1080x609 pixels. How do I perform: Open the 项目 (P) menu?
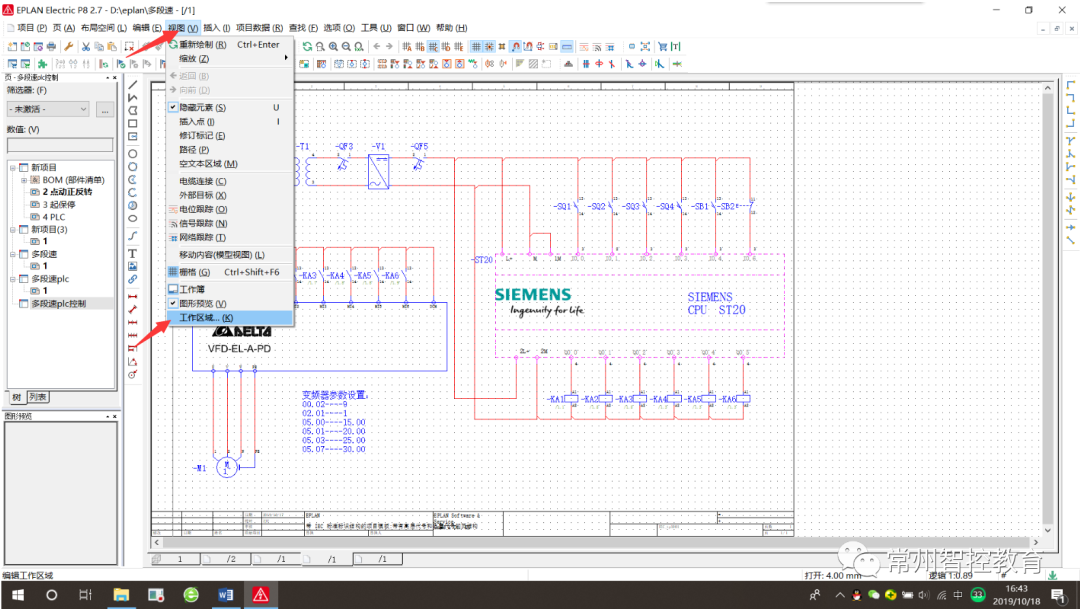click(32, 28)
